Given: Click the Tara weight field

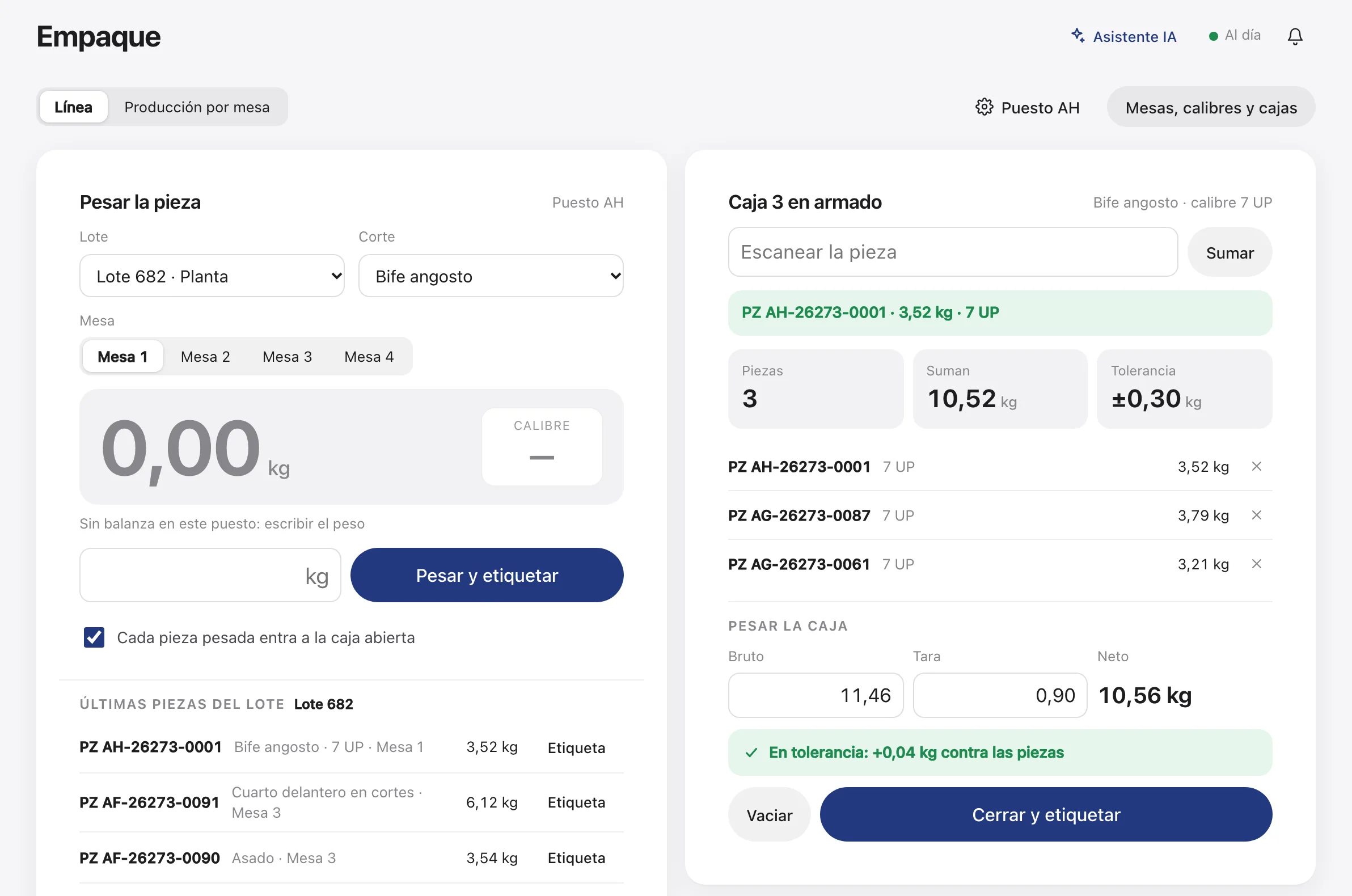Looking at the screenshot, I should 1000,695.
